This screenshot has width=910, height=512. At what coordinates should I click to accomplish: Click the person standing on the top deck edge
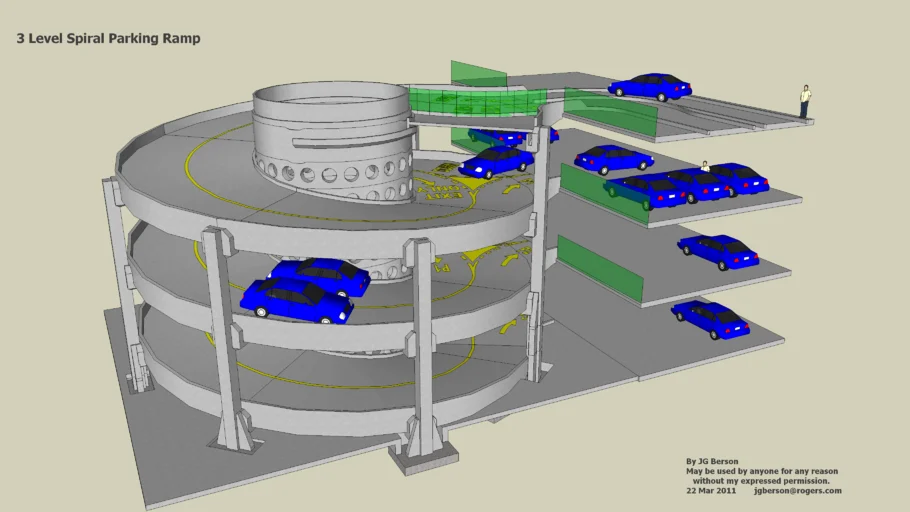[804, 101]
